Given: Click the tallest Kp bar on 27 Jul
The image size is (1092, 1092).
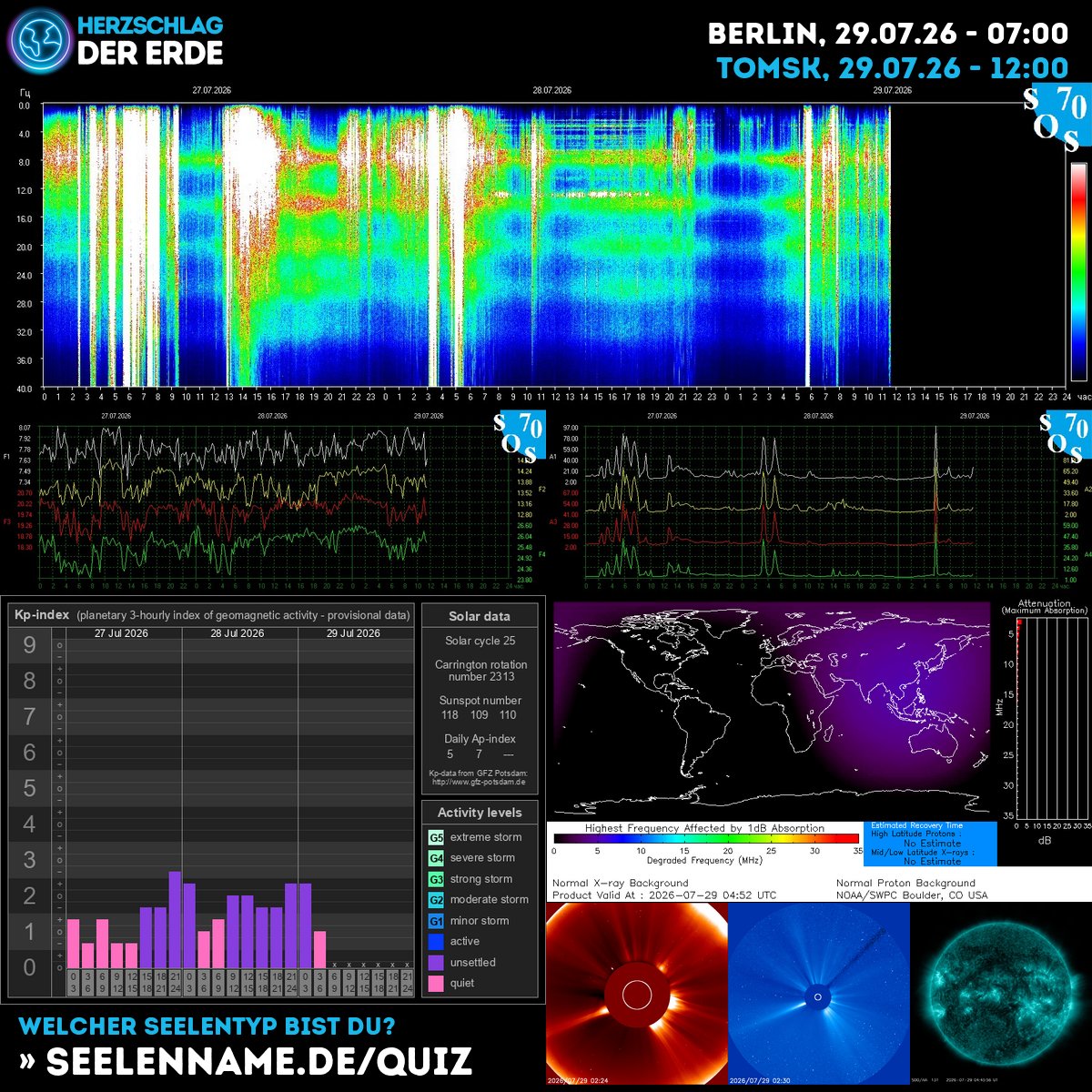Looking at the screenshot, I should pyautogui.click(x=175, y=919).
